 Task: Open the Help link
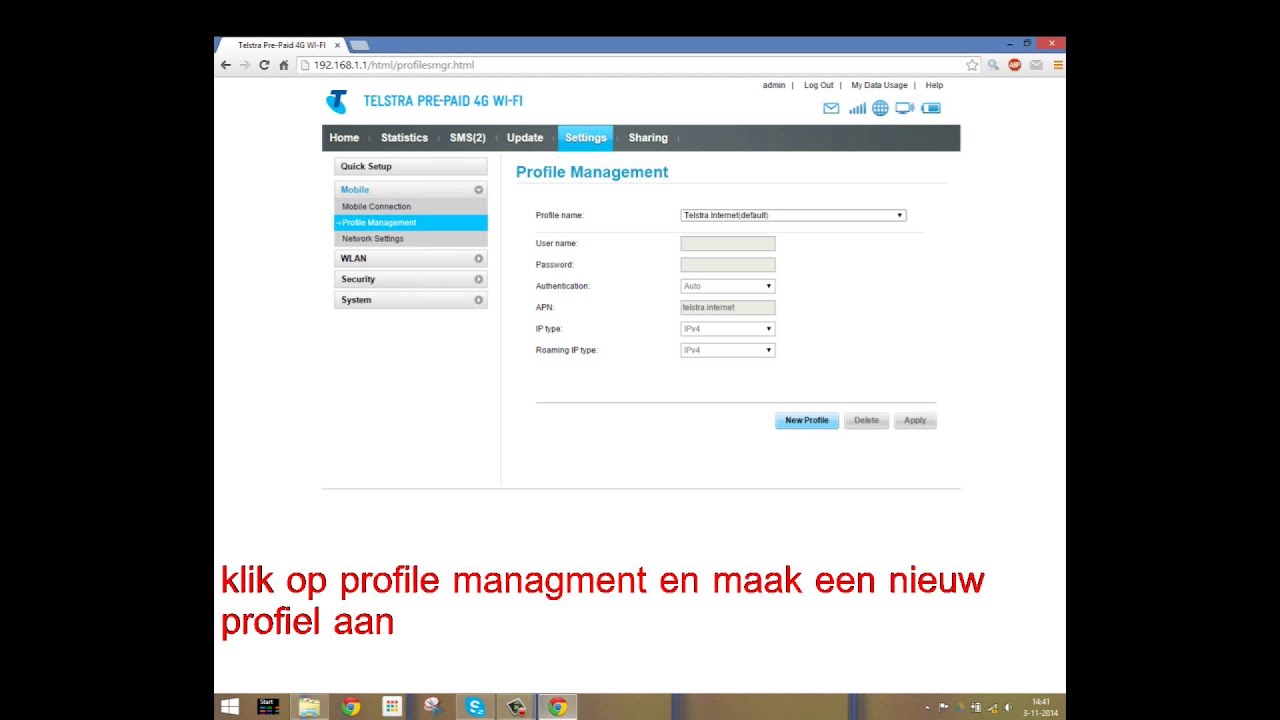tap(934, 85)
